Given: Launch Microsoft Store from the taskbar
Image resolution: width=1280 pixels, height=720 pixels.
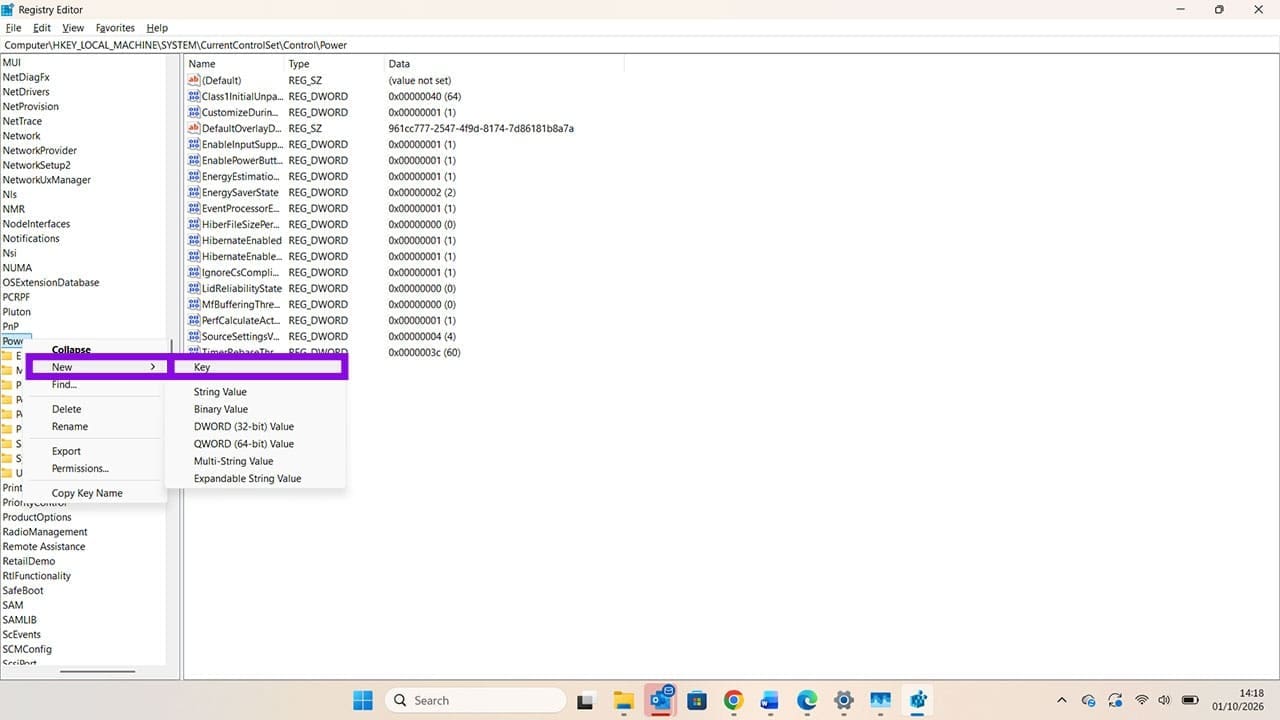Looking at the screenshot, I should click(697, 700).
